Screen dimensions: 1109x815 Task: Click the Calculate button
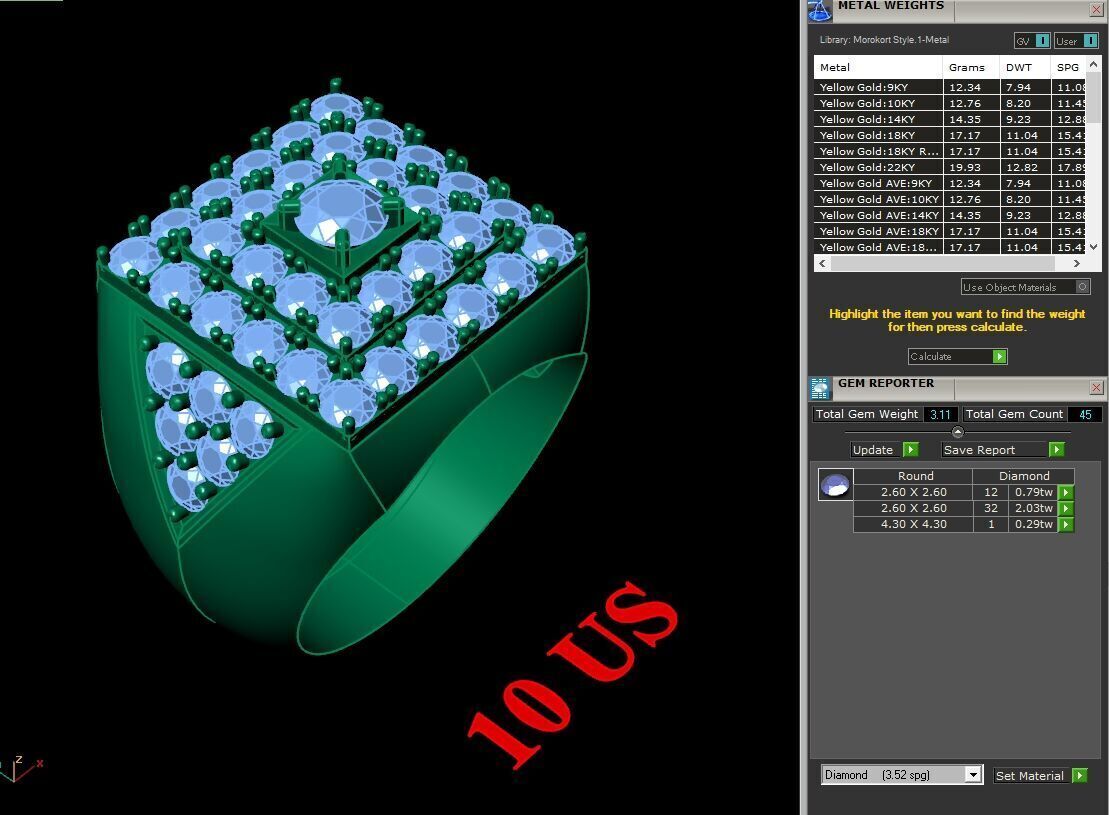[x=957, y=357]
